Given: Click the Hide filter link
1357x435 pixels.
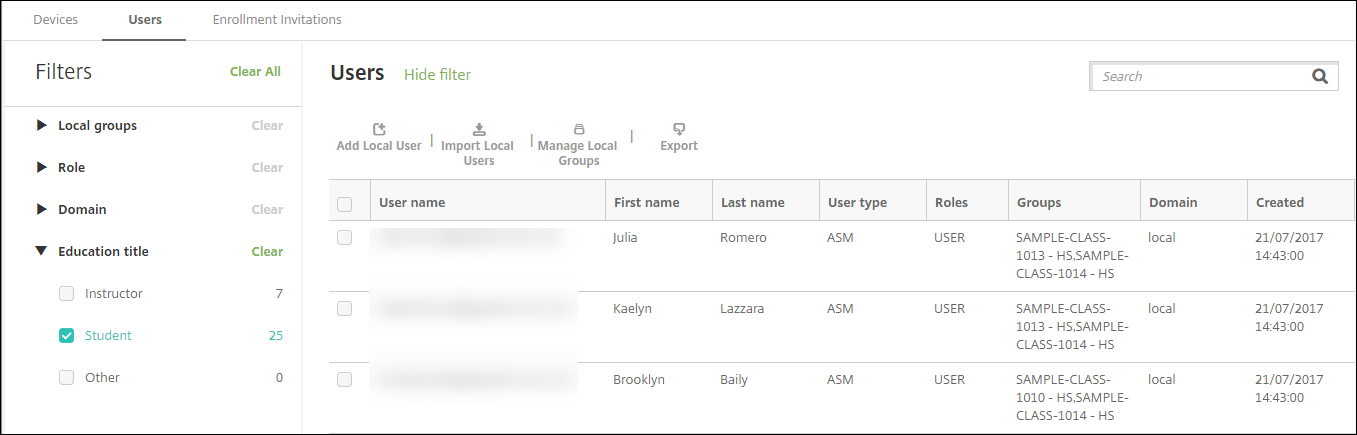Looking at the screenshot, I should 437,75.
